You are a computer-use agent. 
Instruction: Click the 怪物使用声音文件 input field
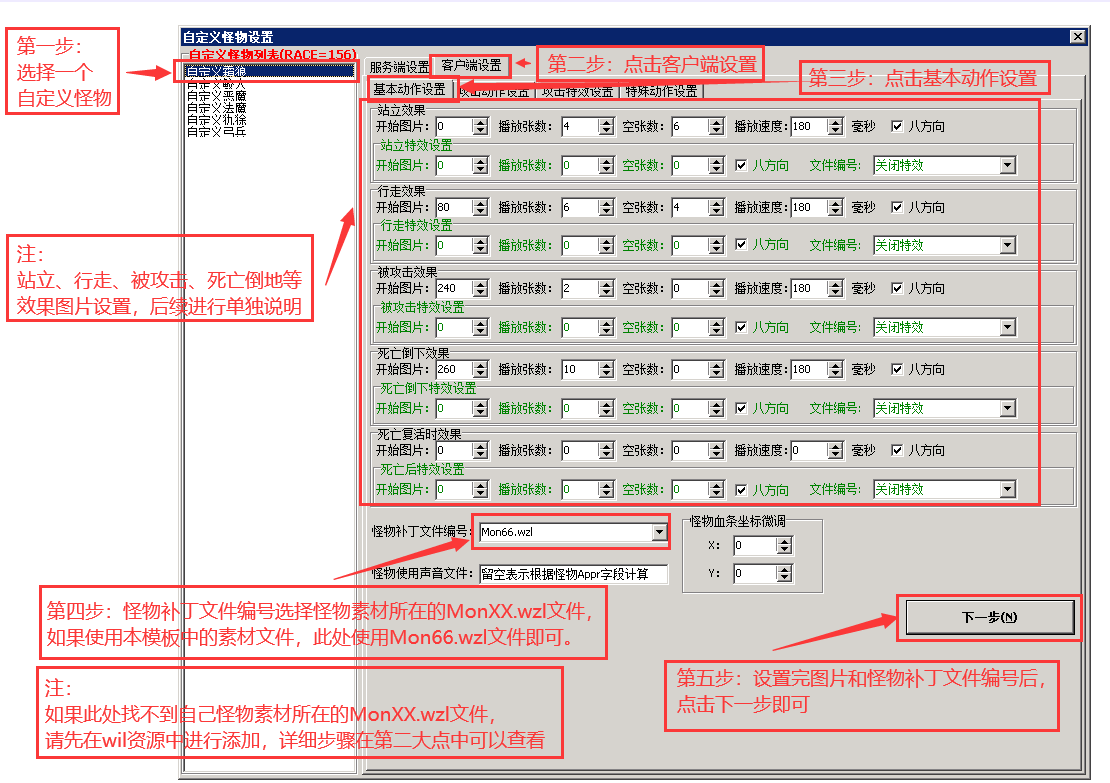572,574
